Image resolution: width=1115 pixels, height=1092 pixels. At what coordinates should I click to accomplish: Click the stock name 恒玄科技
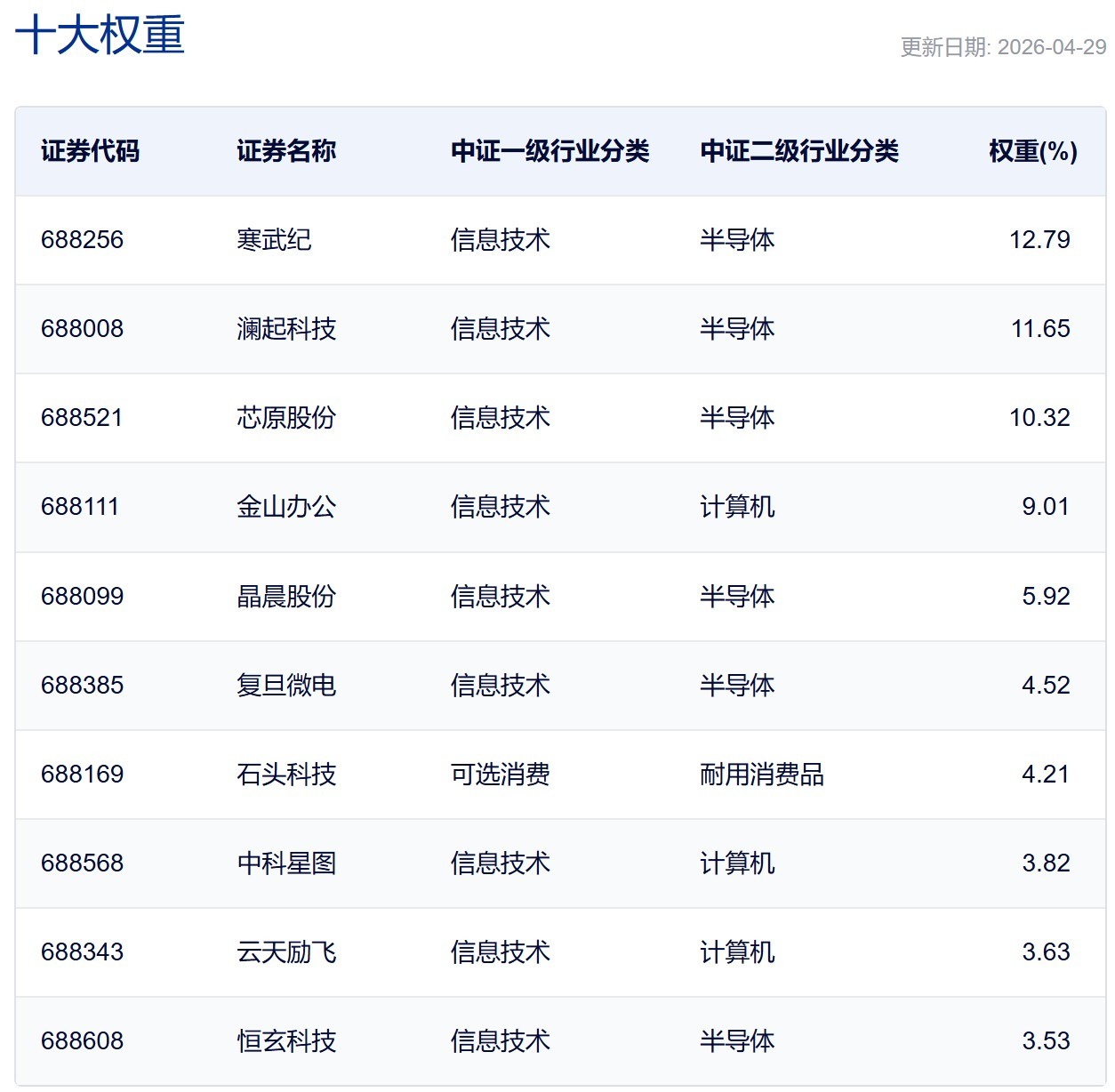point(286,1040)
